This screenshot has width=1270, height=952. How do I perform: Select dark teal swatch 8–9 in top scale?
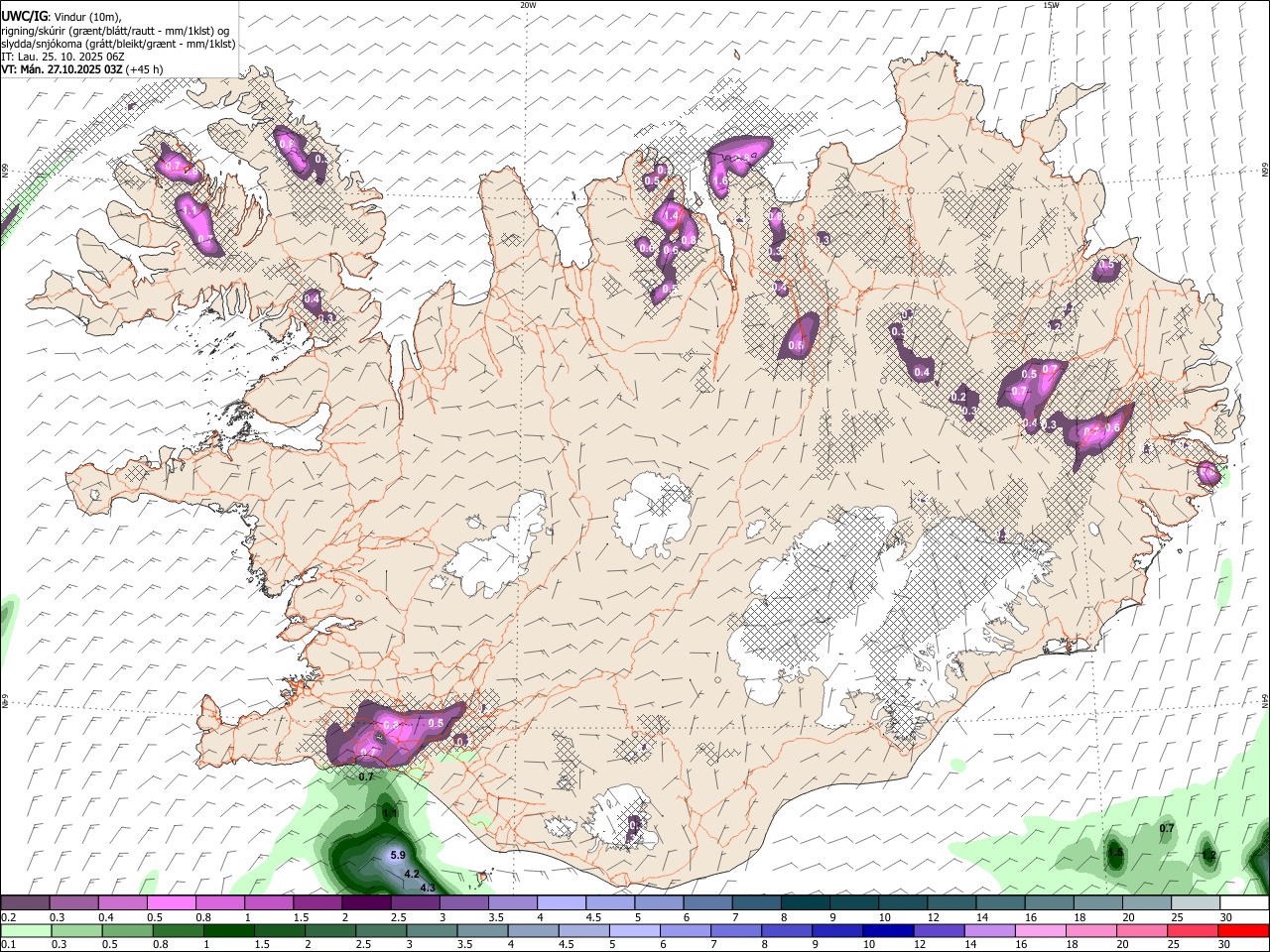click(x=805, y=903)
